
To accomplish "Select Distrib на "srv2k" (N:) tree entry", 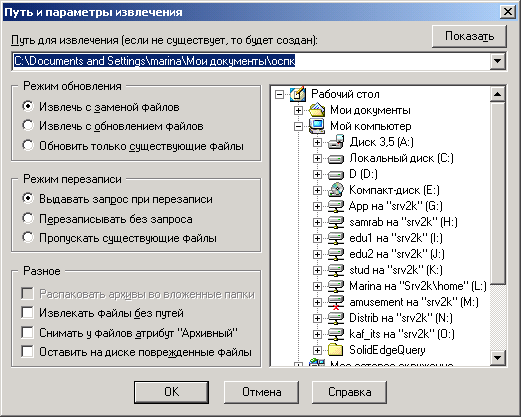I will [x=401, y=318].
